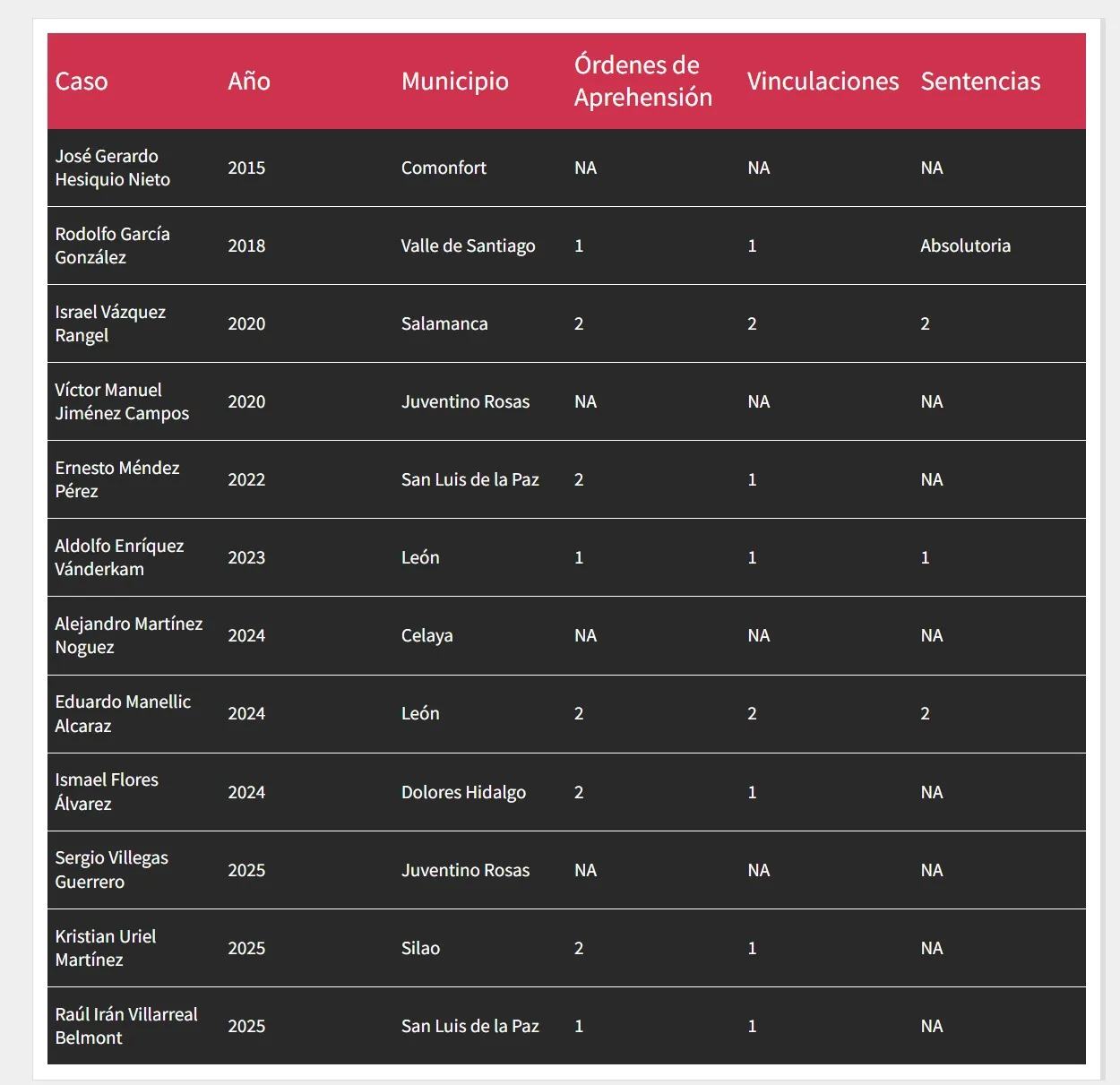This screenshot has width=1120, height=1085.
Task: Select the Municipio column header
Action: 455,82
